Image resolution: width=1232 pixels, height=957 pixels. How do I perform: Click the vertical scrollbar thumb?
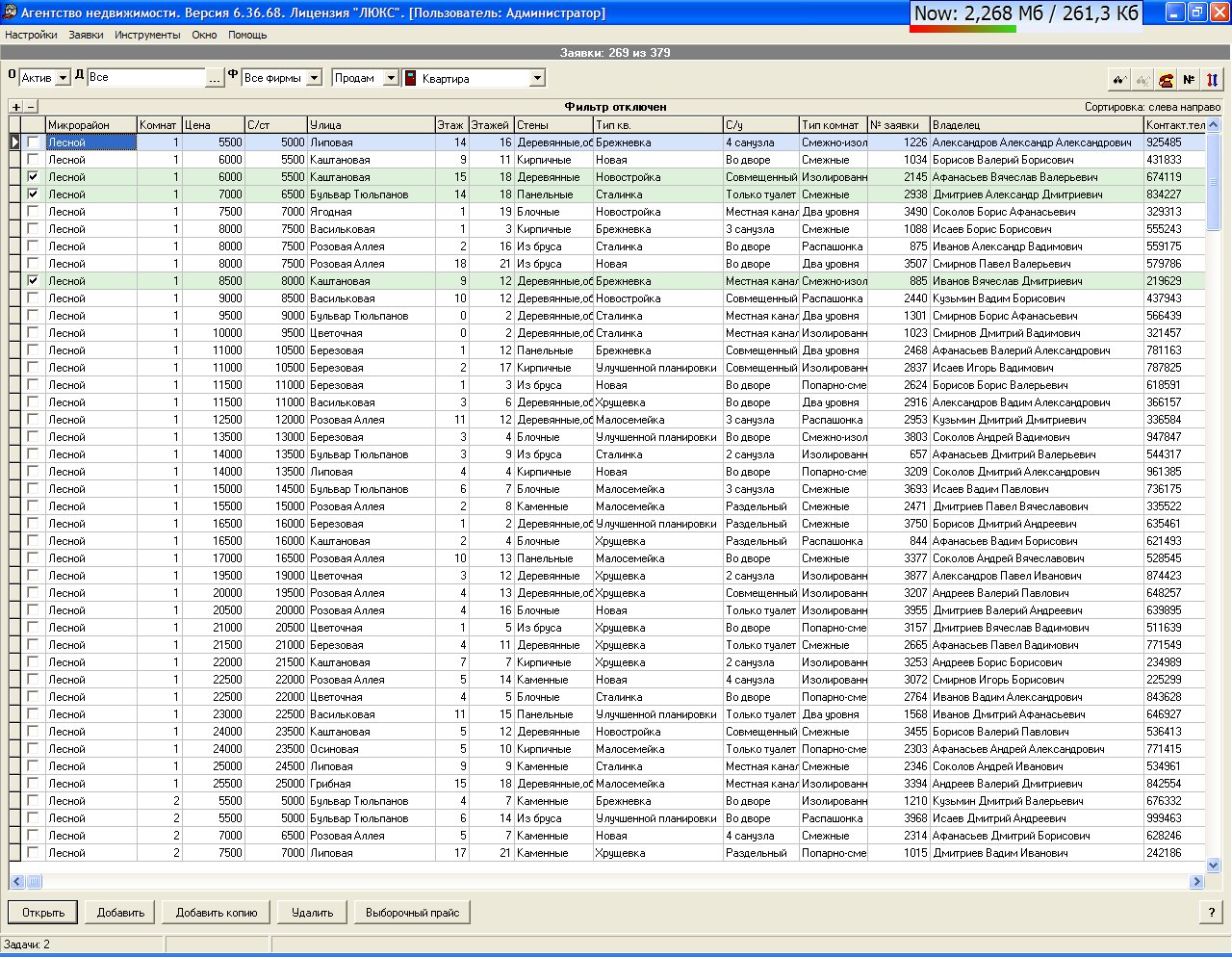1213,181
